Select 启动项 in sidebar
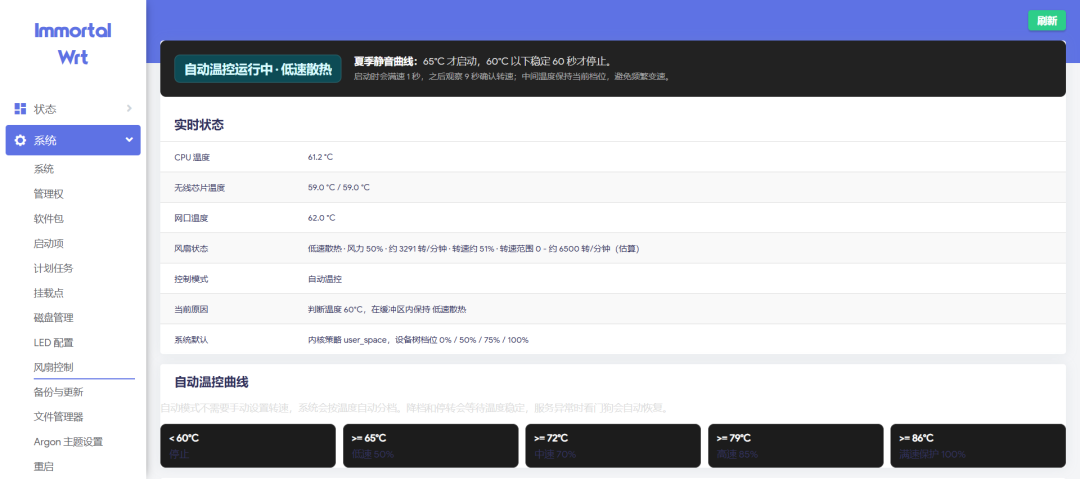Screen dimensions: 1080x479 [x=48, y=243]
